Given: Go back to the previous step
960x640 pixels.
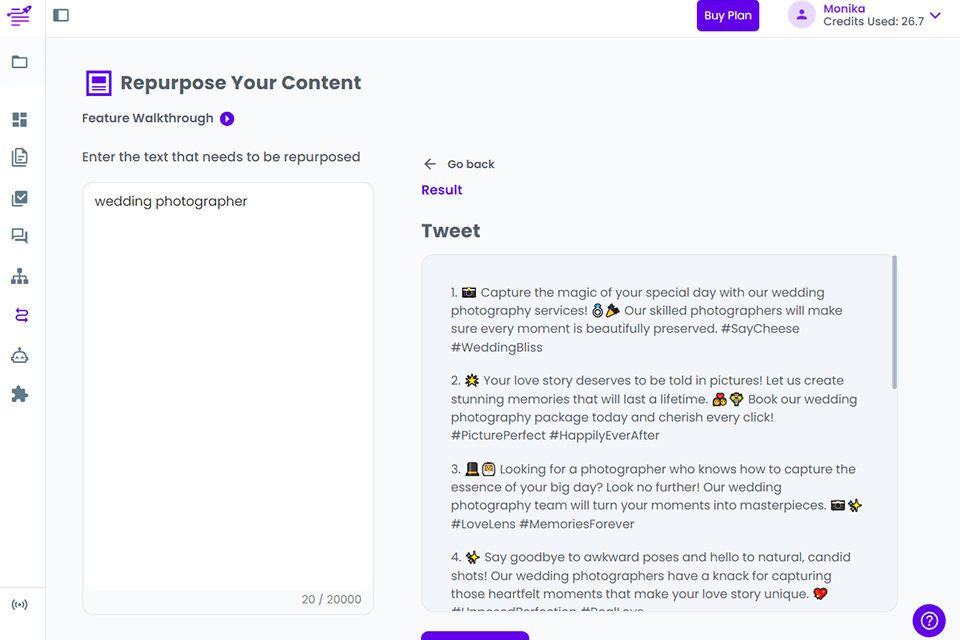Looking at the screenshot, I should [x=459, y=164].
